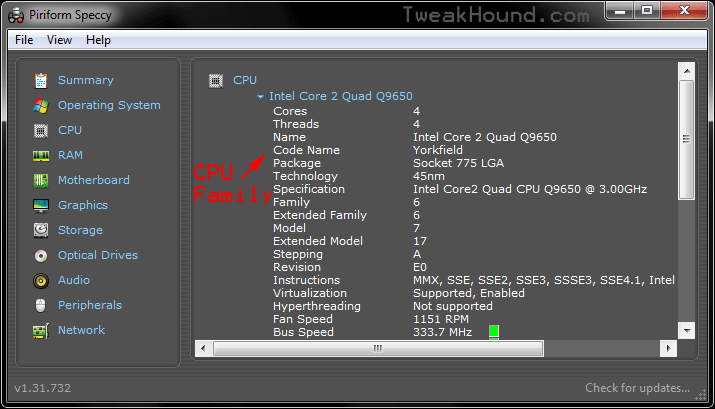715x409 pixels.
Task: Open the File menu
Action: (x=24, y=40)
